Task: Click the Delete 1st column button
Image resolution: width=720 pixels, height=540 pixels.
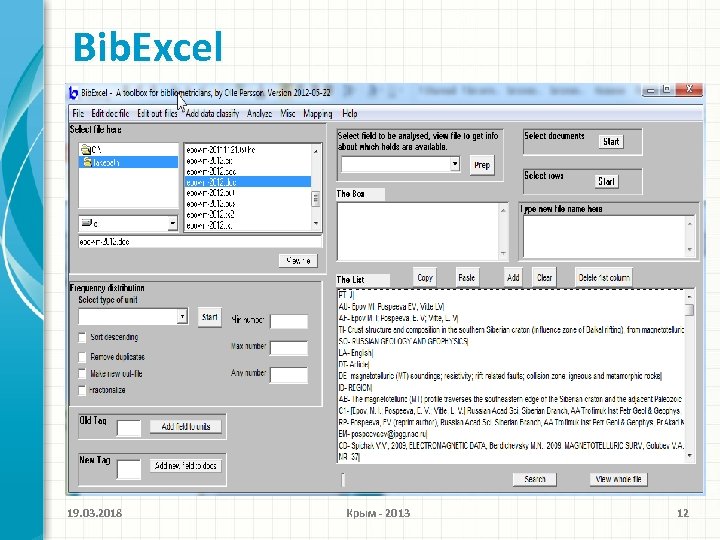Action: (603, 277)
